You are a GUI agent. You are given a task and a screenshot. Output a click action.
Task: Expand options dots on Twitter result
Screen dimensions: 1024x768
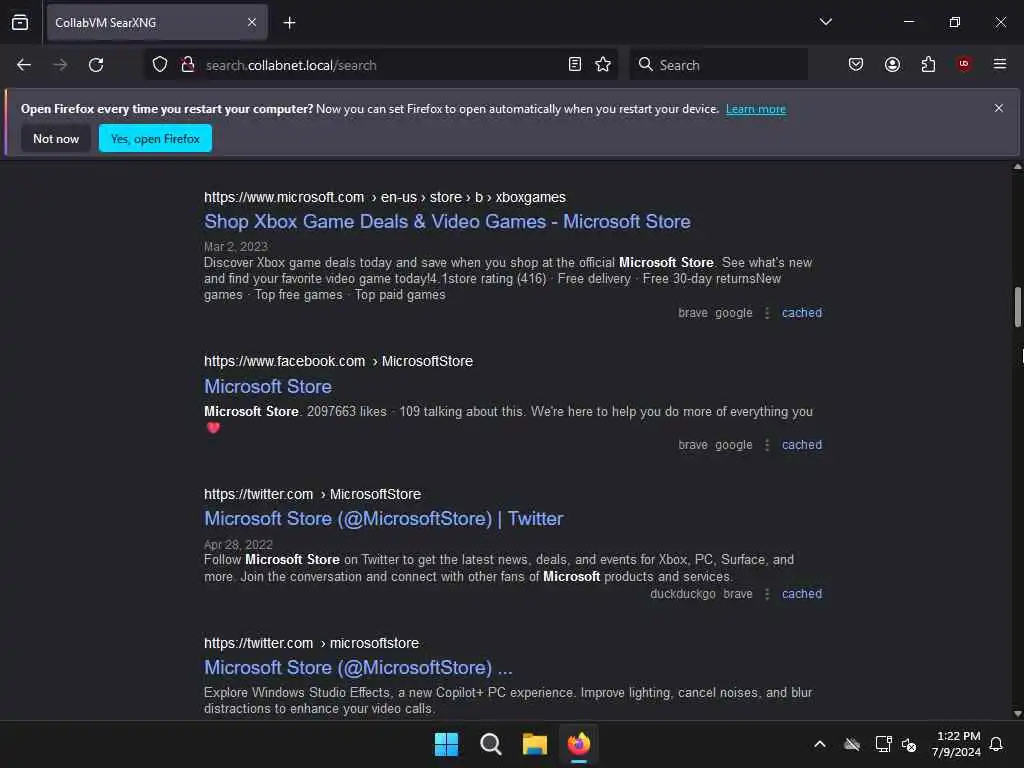(767, 594)
